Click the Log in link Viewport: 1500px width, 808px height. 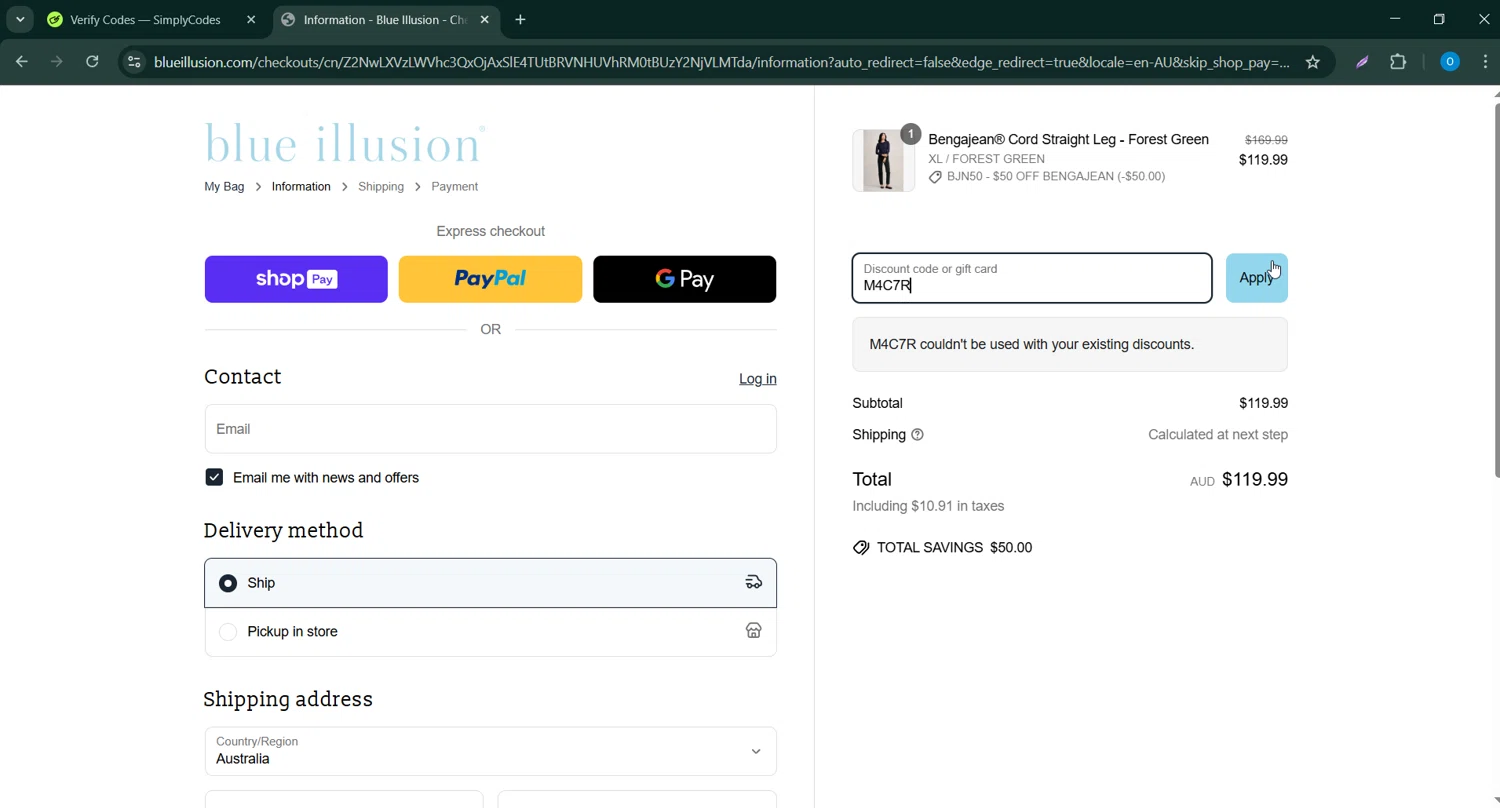(x=757, y=379)
